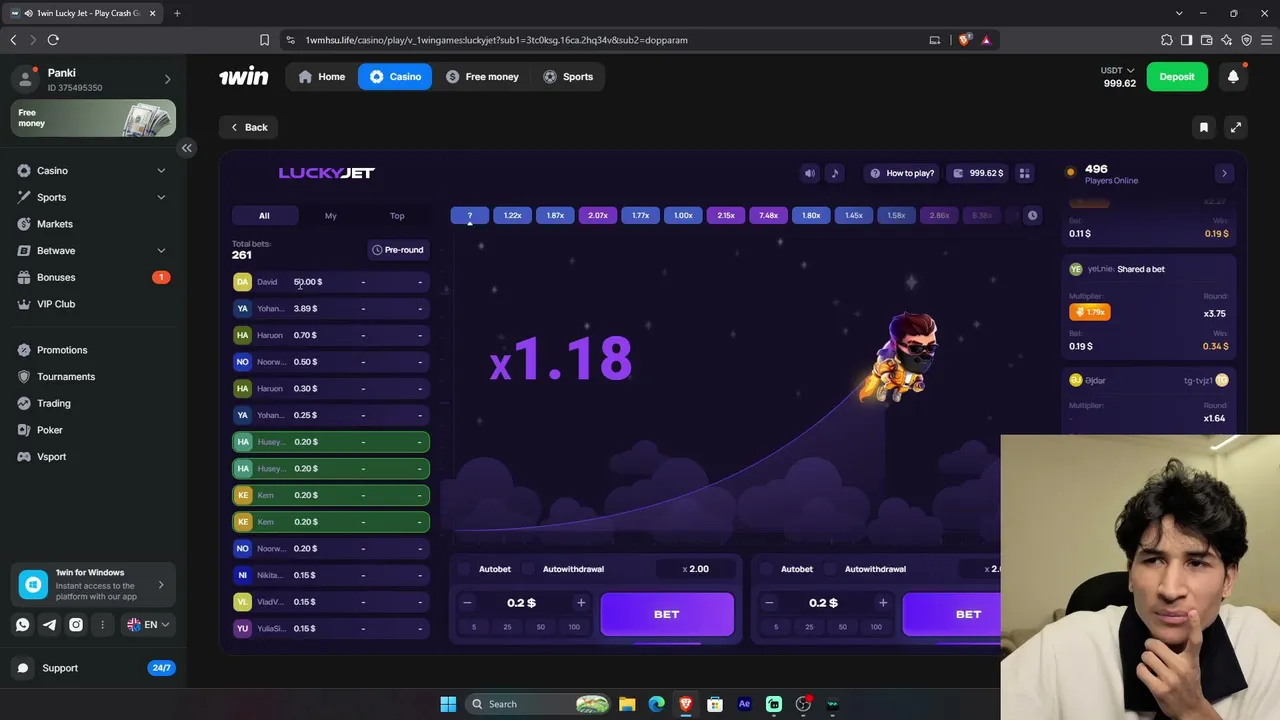The height and width of the screenshot is (720, 1280).
Task: Open the USDT currency dropdown
Action: click(x=1118, y=71)
